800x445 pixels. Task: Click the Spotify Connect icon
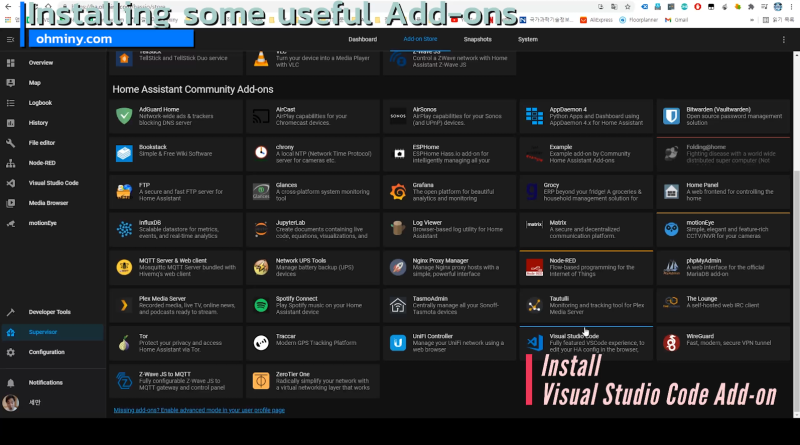261,305
